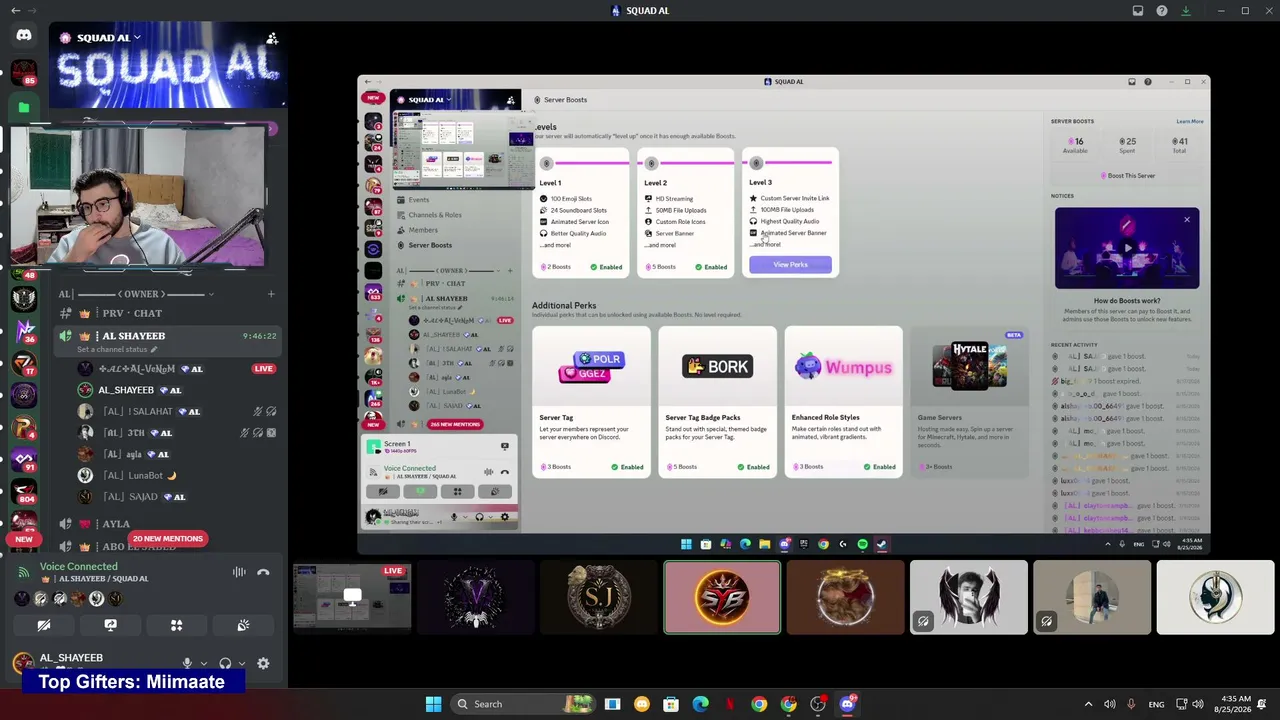
Task: Open the Activities launcher button
Action: coord(176,626)
